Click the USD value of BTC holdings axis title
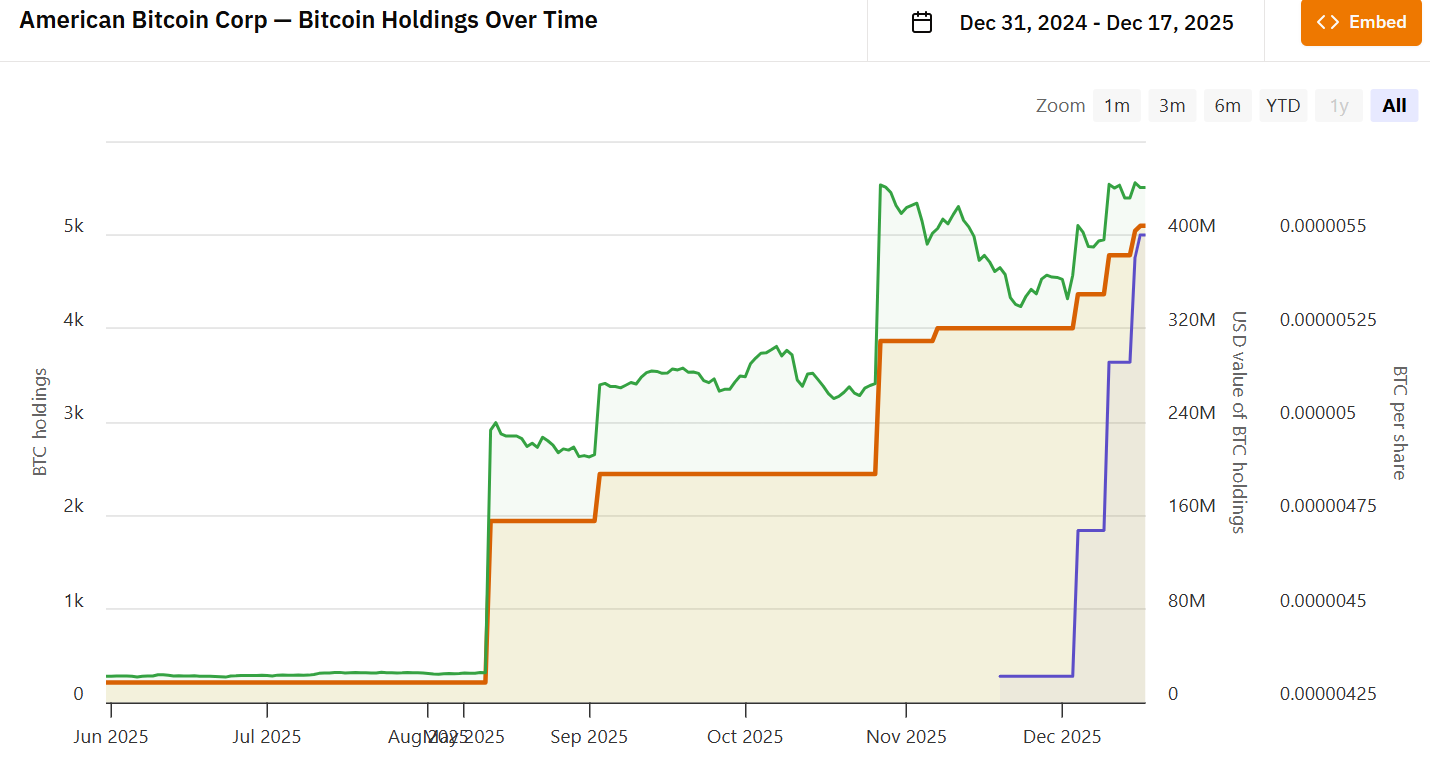1430x761 pixels. pyautogui.click(x=1238, y=422)
